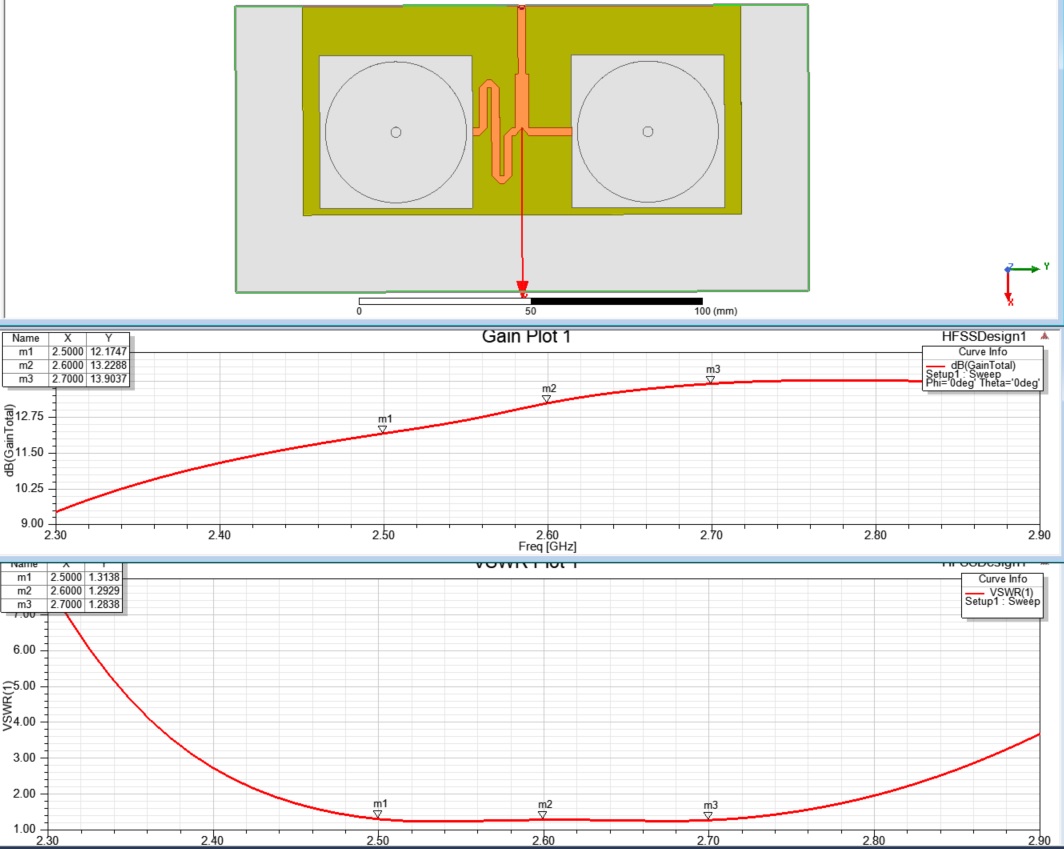Select the left circular patch in model
Screen dimensions: 1064x849
(396, 132)
